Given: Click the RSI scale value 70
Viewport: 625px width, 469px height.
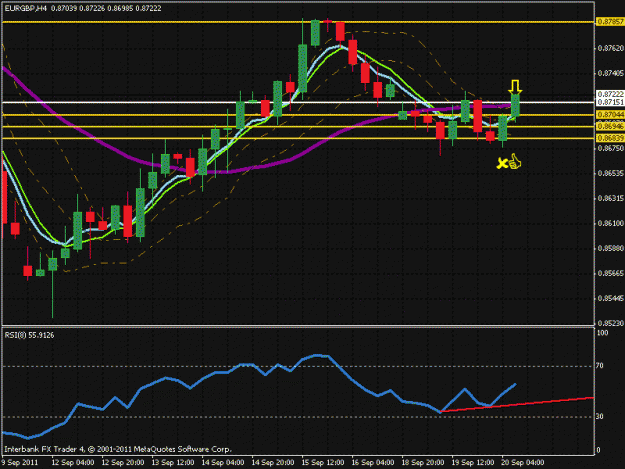Looking at the screenshot, I should [600, 365].
